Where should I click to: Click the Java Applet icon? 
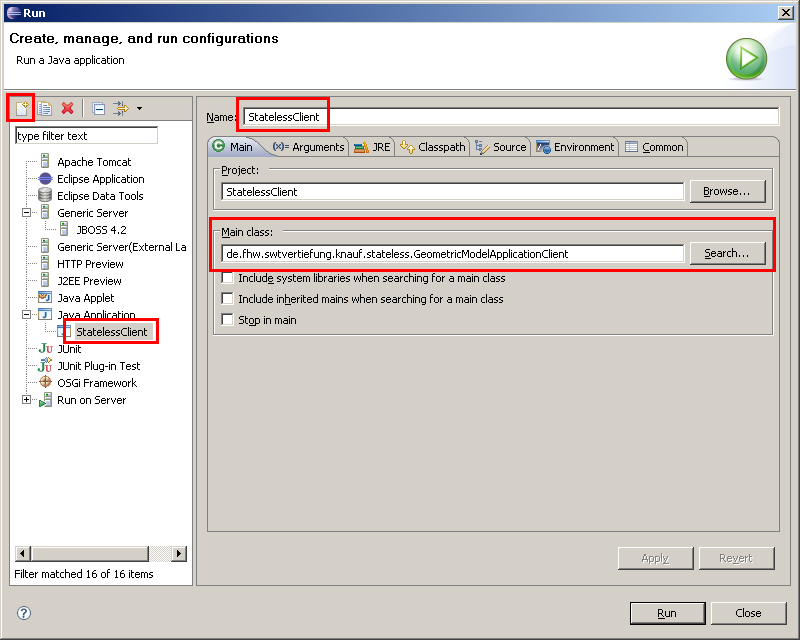coord(45,297)
